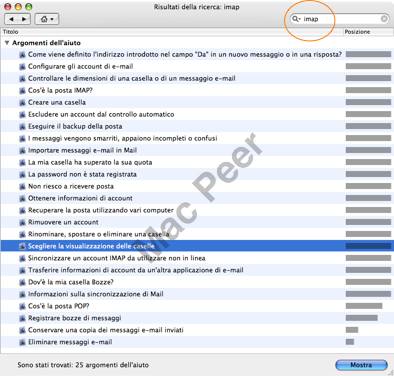394x376 pixels.
Task: Select topic Ottenere informazioni di account
Action: point(80,198)
